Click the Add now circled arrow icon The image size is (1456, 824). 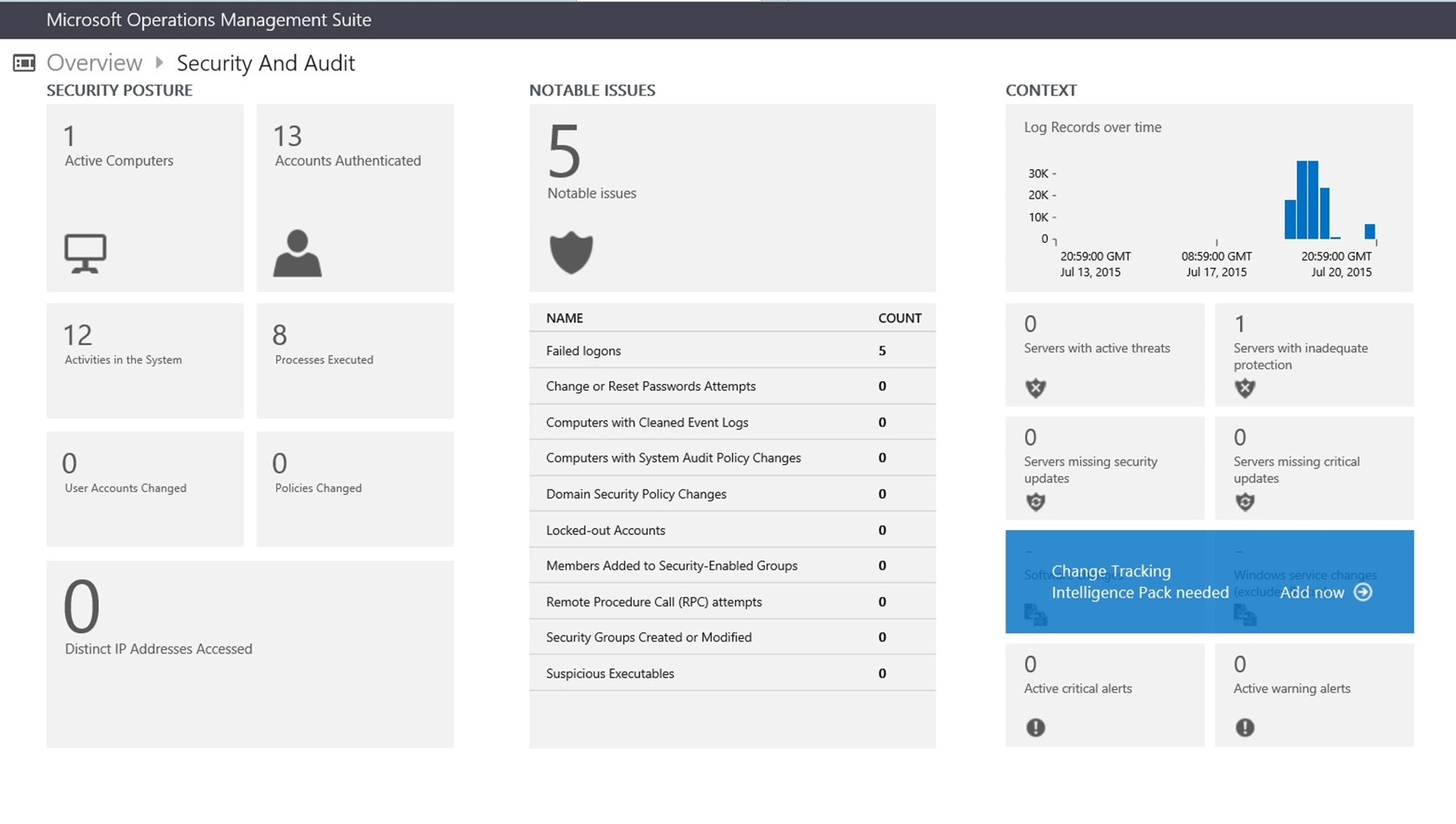click(1363, 592)
